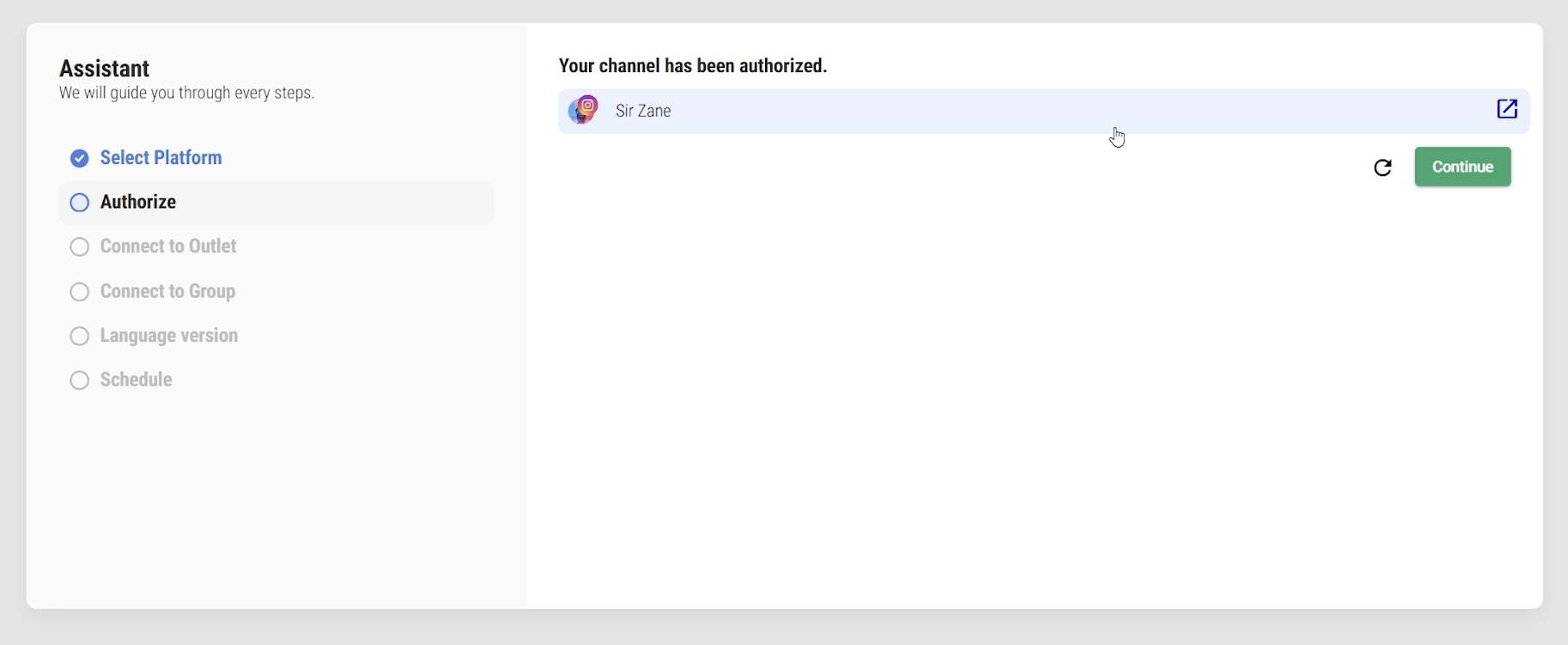Viewport: 1568px width, 645px height.
Task: Open the Language version step label
Action: (169, 336)
